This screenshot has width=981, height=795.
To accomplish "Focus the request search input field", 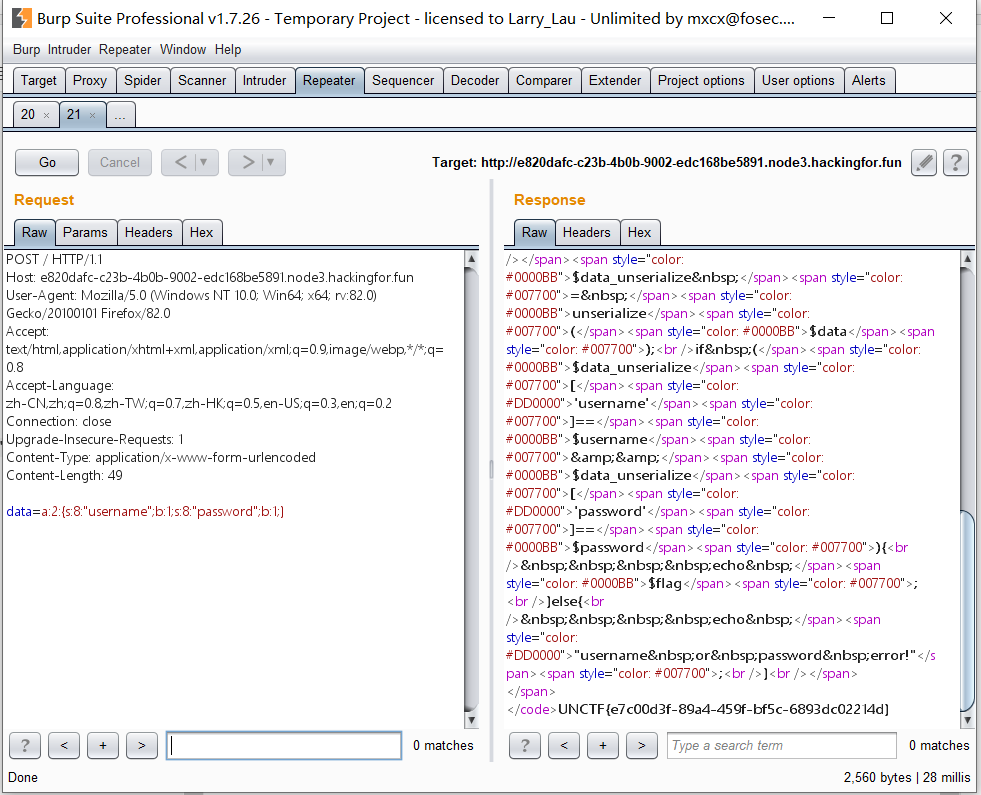I will [x=284, y=746].
